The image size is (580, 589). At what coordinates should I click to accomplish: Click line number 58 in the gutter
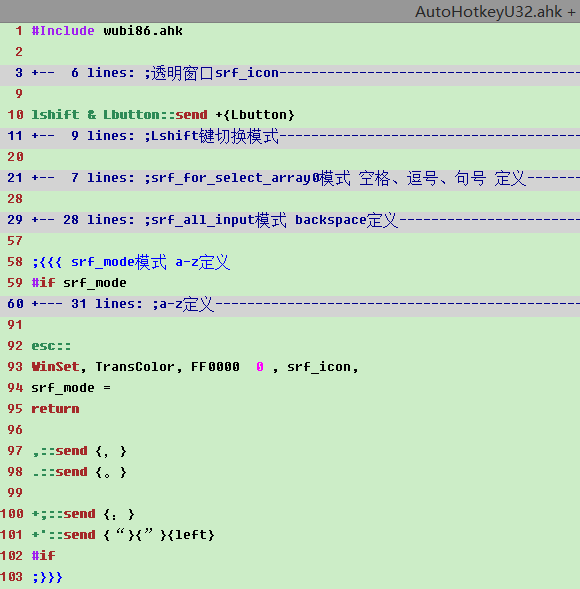[15, 262]
